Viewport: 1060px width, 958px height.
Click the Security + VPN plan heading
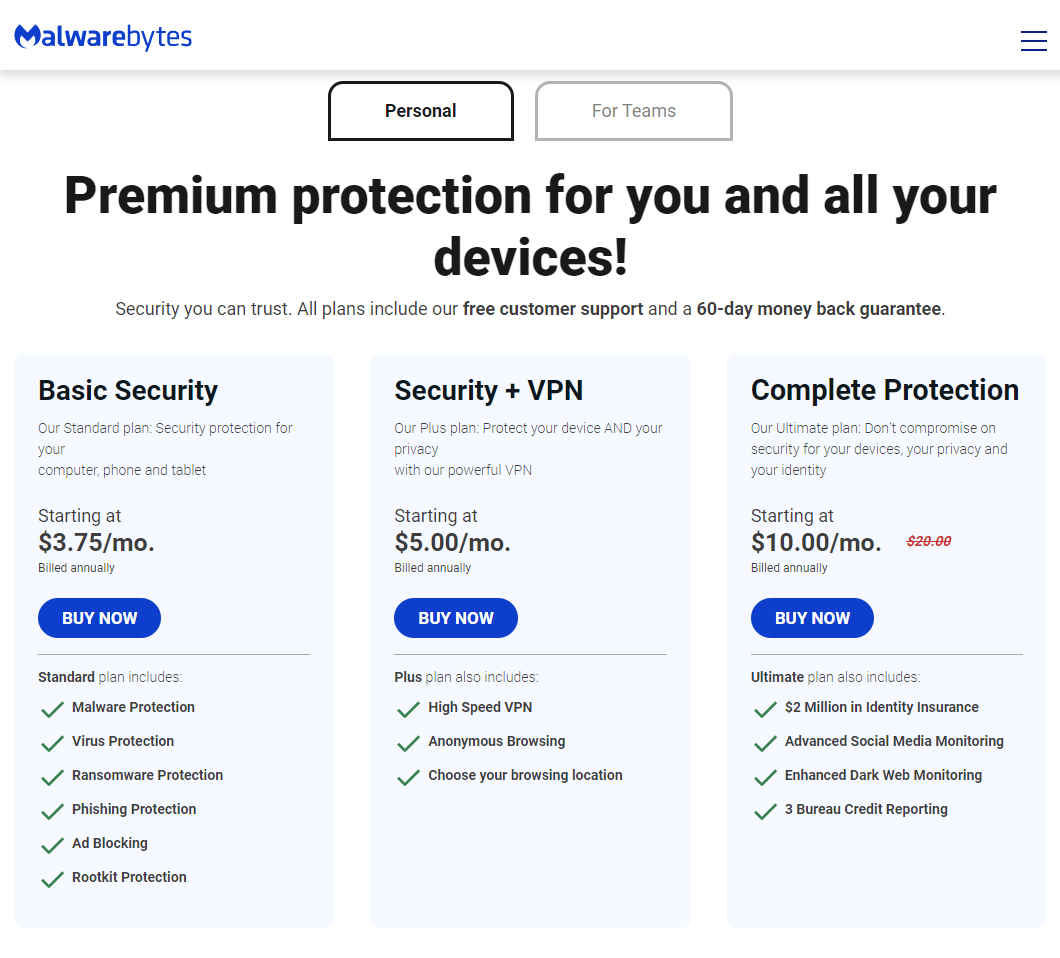coord(488,390)
